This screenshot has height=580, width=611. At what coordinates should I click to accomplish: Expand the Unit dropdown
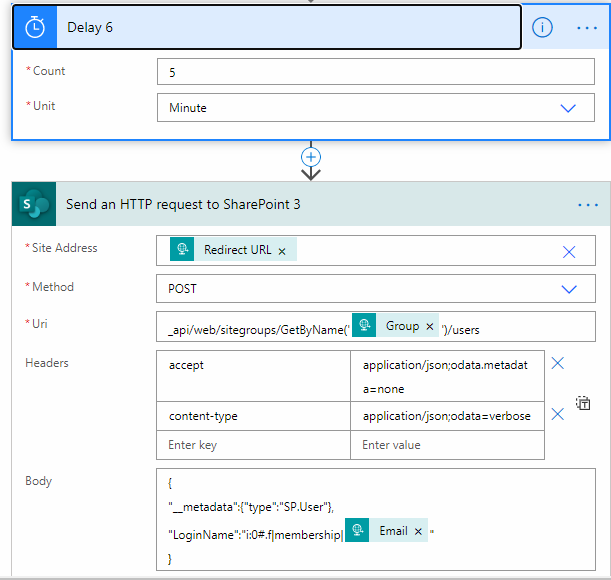tap(568, 108)
